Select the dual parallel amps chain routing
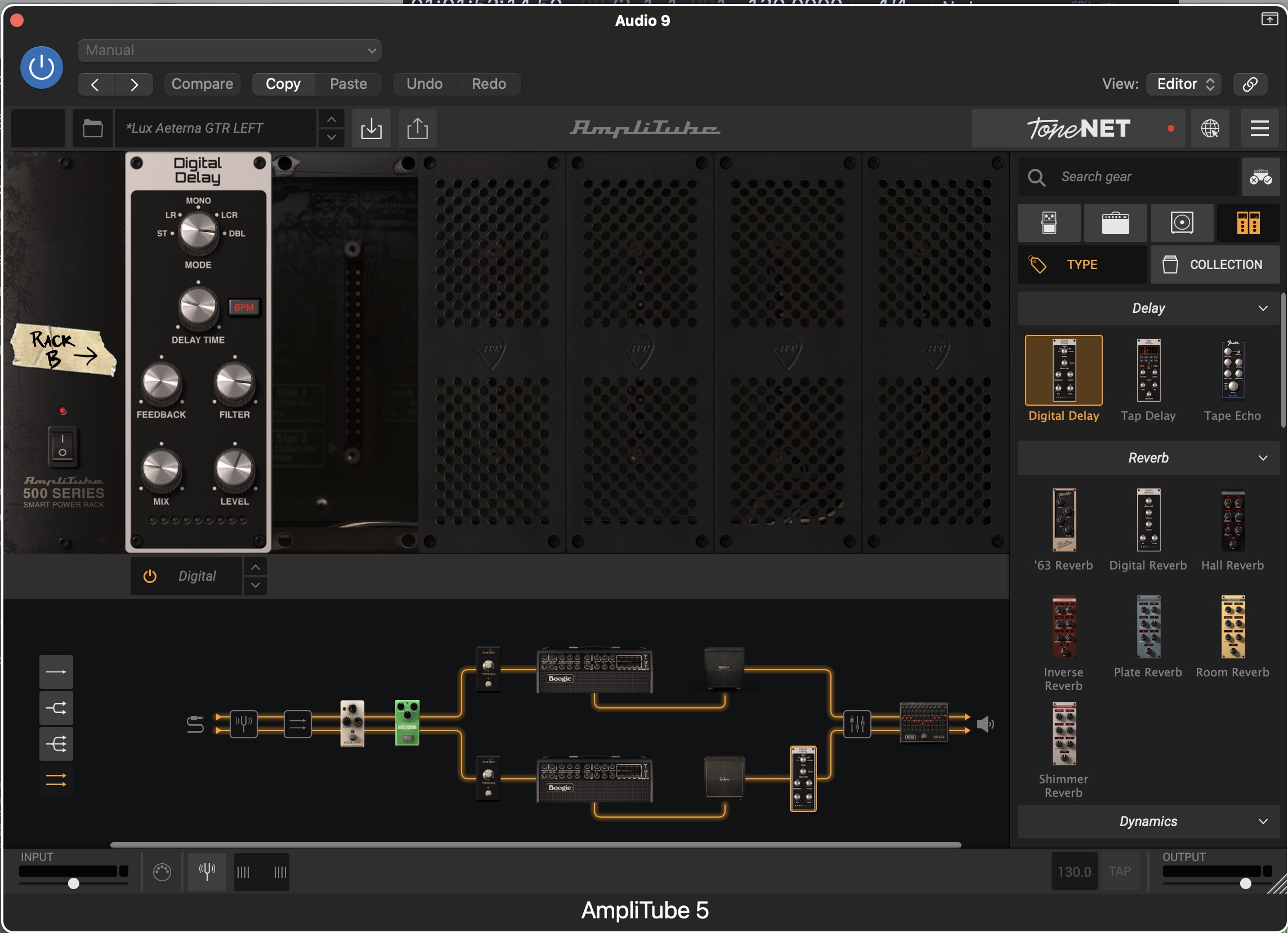Viewport: 1288px width, 933px height. coord(56,708)
